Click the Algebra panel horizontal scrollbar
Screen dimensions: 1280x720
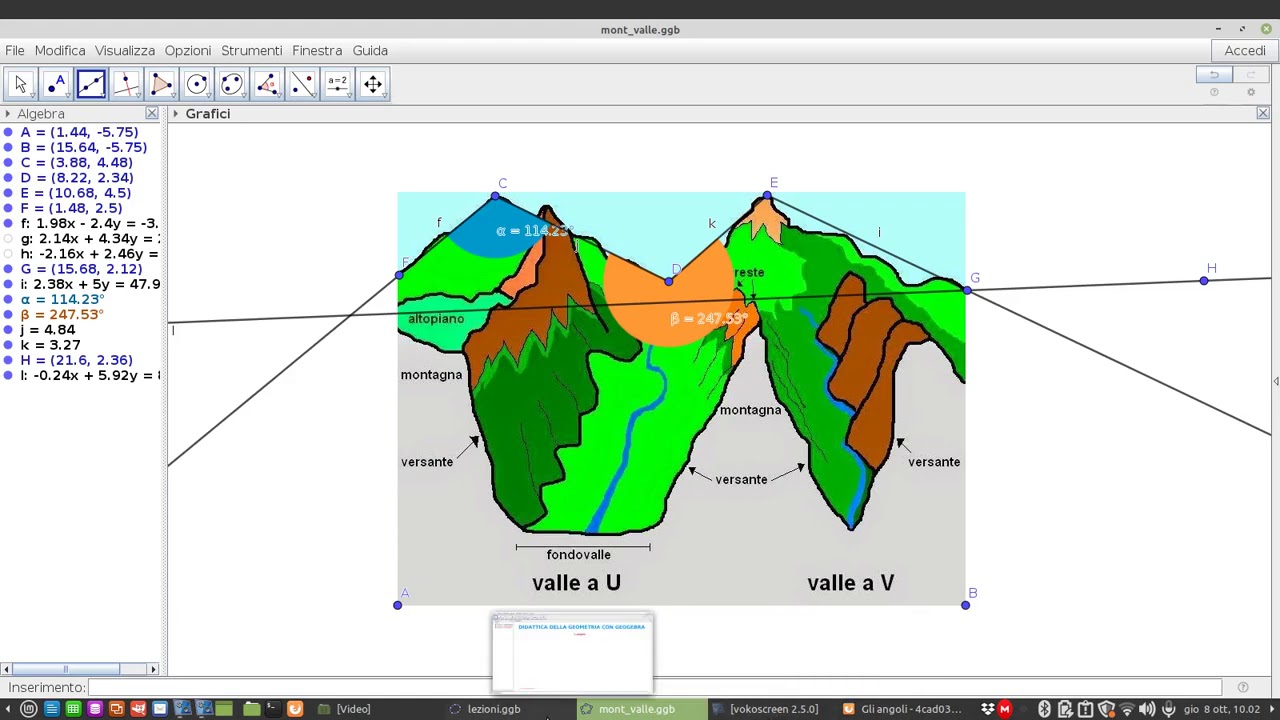click(80, 669)
